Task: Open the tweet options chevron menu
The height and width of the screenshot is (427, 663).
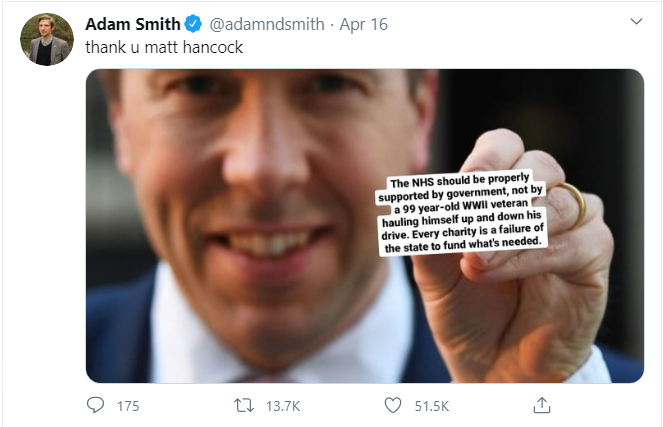Action: (x=635, y=22)
